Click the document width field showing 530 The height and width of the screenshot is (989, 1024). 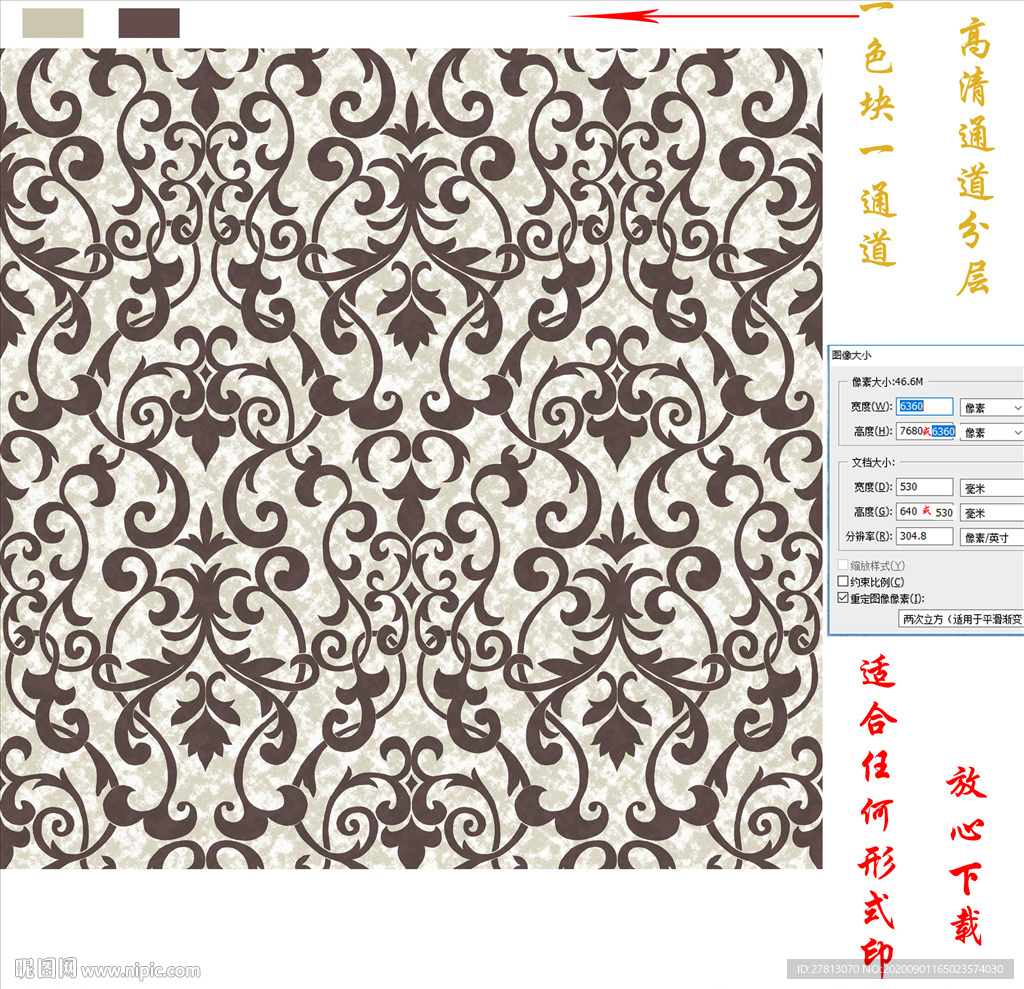tap(924, 487)
